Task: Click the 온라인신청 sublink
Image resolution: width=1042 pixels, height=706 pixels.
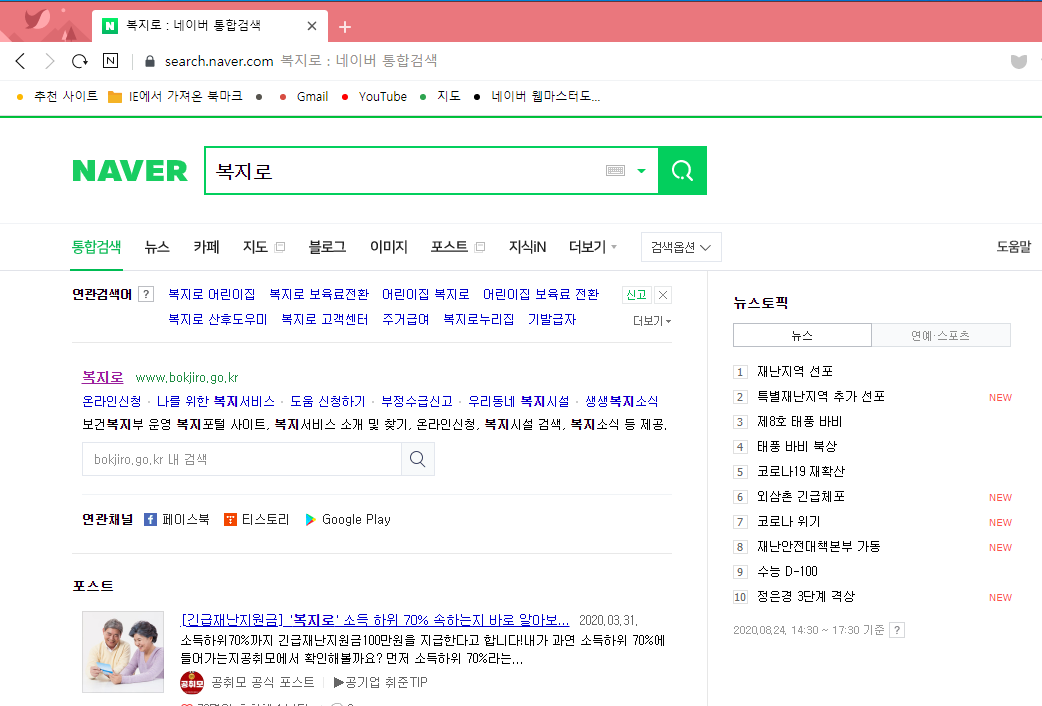Action: (x=112, y=401)
